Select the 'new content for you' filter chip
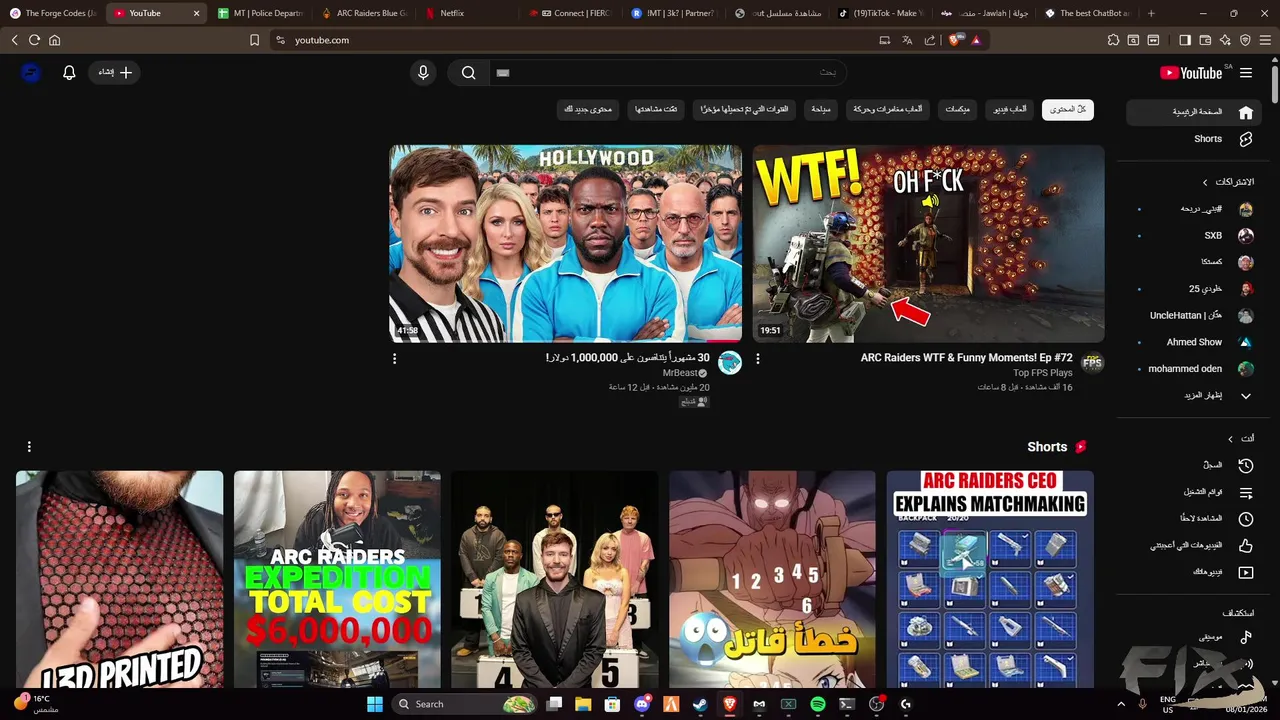This screenshot has height=720, width=1280. [x=588, y=110]
